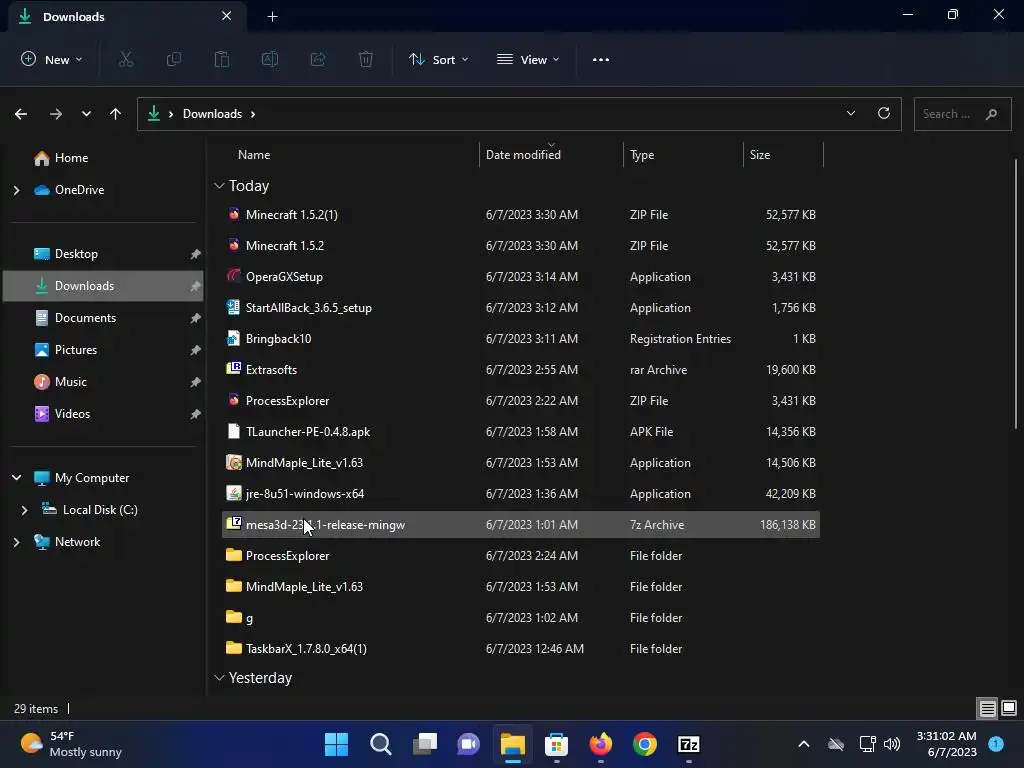Select jre-8u51-windows-x64 installer

click(x=521, y=494)
